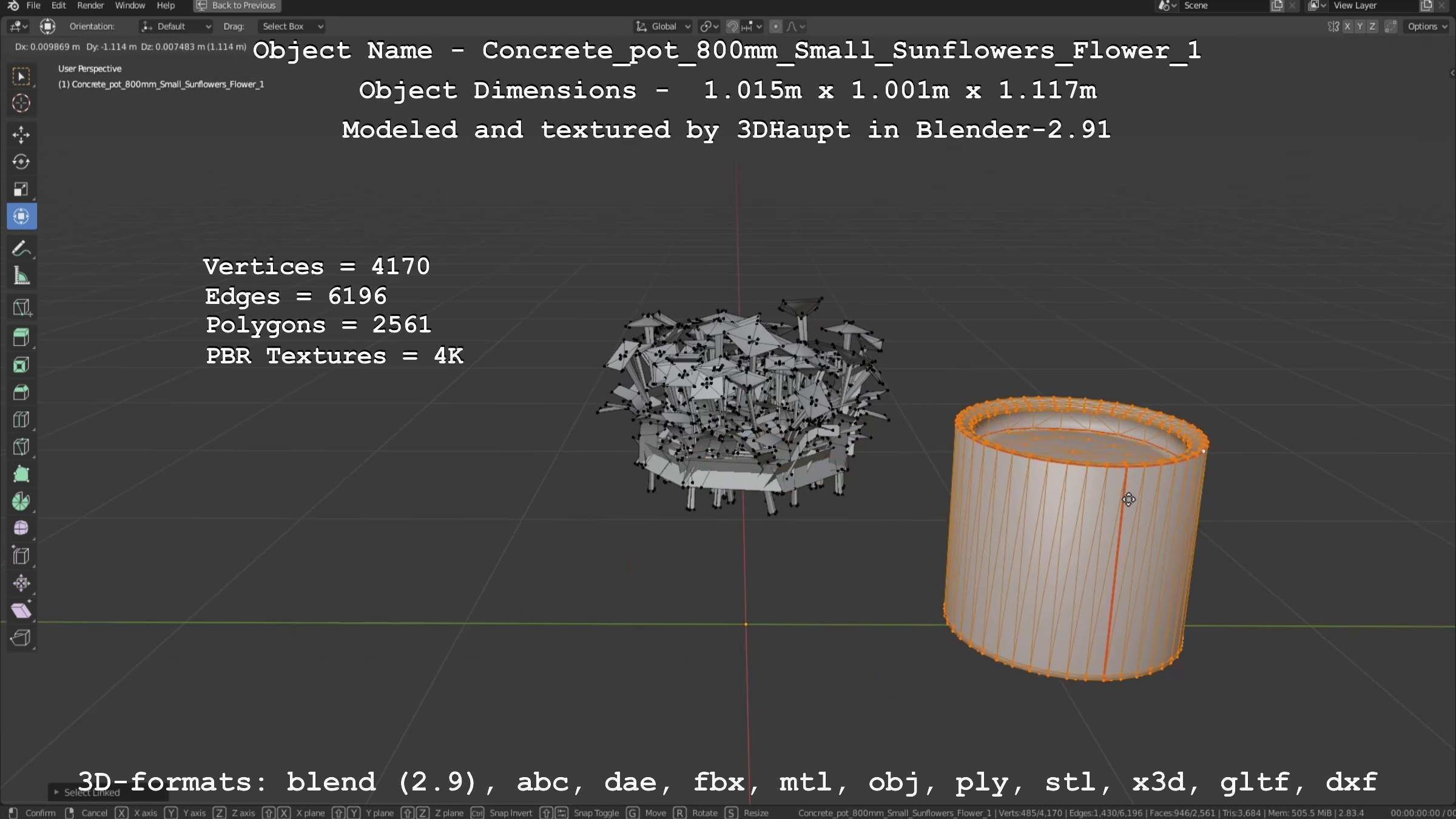Click the new scene icon
The image size is (1456, 819).
(1276, 5)
